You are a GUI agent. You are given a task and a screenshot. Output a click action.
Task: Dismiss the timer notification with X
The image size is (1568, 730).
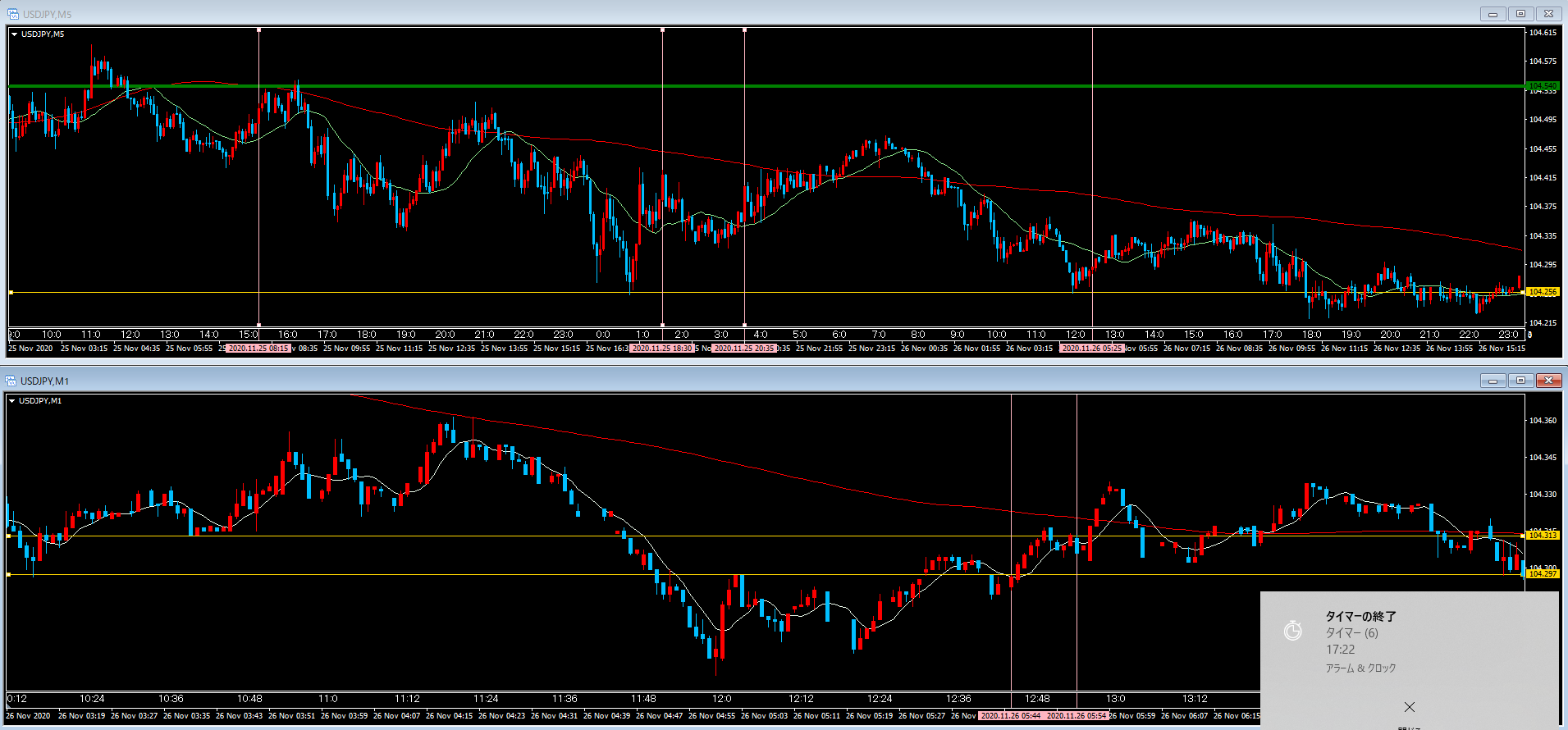pyautogui.click(x=1409, y=707)
